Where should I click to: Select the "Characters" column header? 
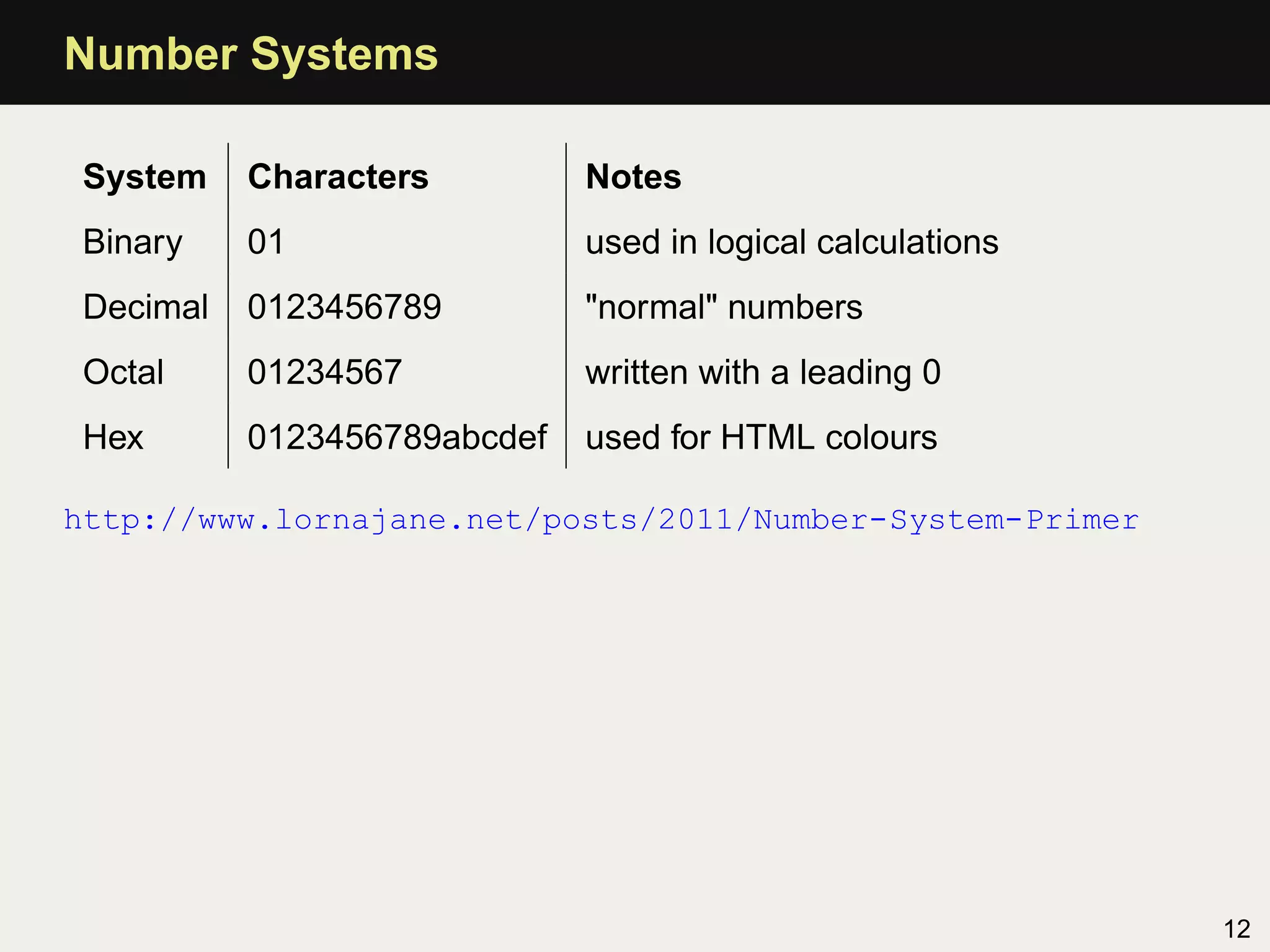pyautogui.click(x=338, y=177)
